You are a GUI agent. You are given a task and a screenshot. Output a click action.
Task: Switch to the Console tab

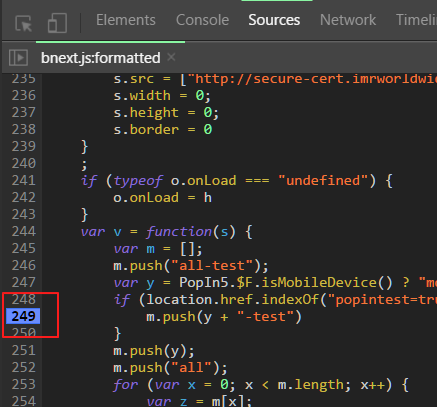[202, 20]
